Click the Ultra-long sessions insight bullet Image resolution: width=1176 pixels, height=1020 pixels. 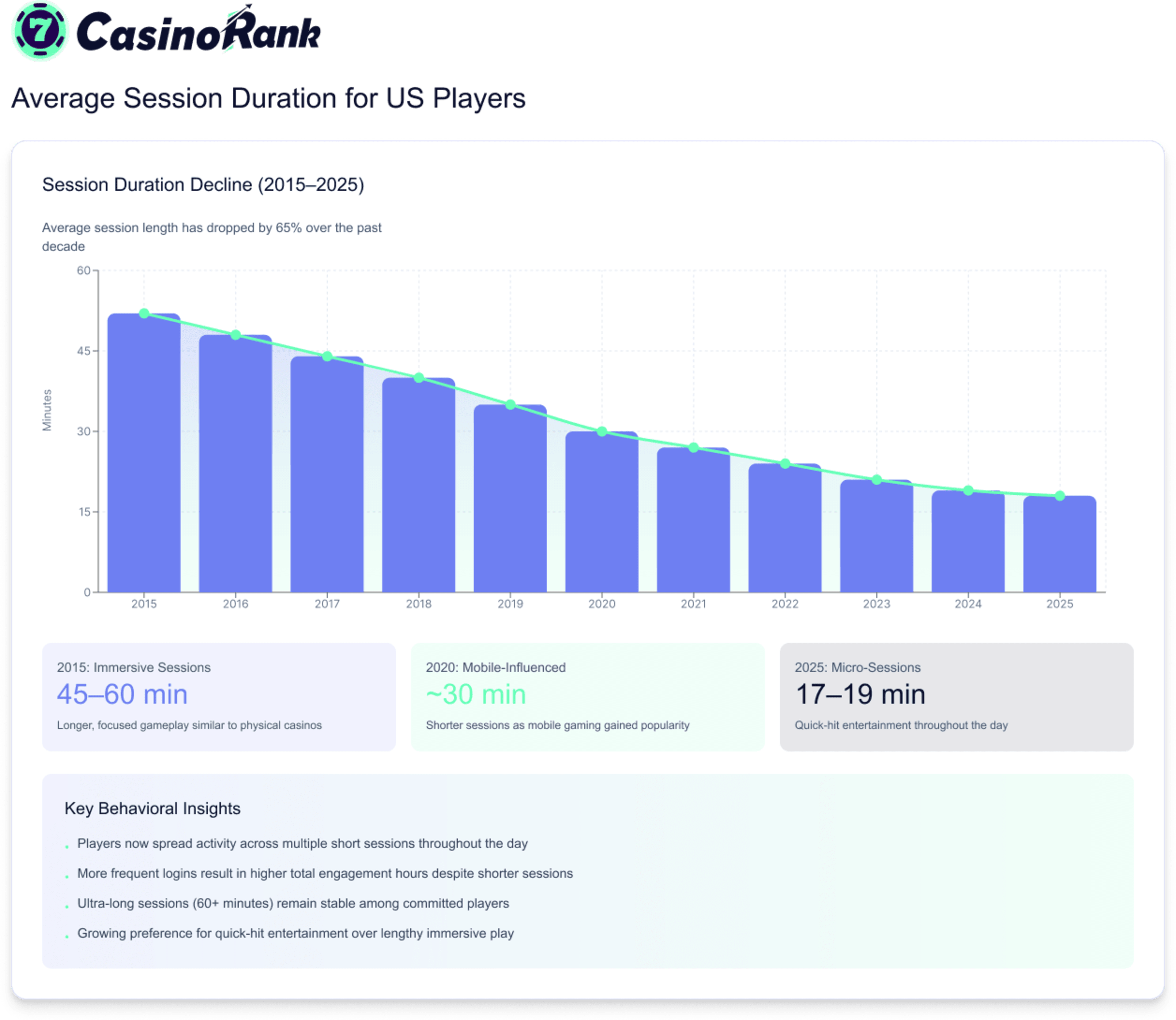coord(293,903)
